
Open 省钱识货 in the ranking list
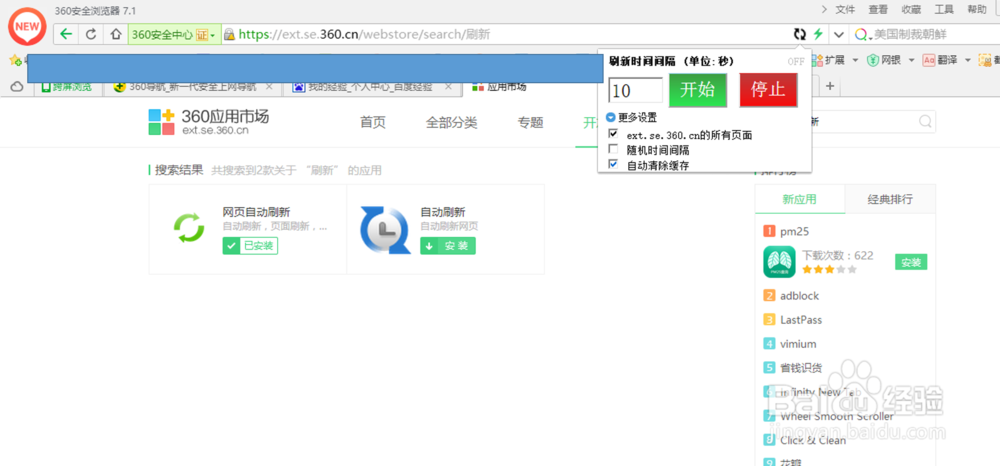[801, 368]
